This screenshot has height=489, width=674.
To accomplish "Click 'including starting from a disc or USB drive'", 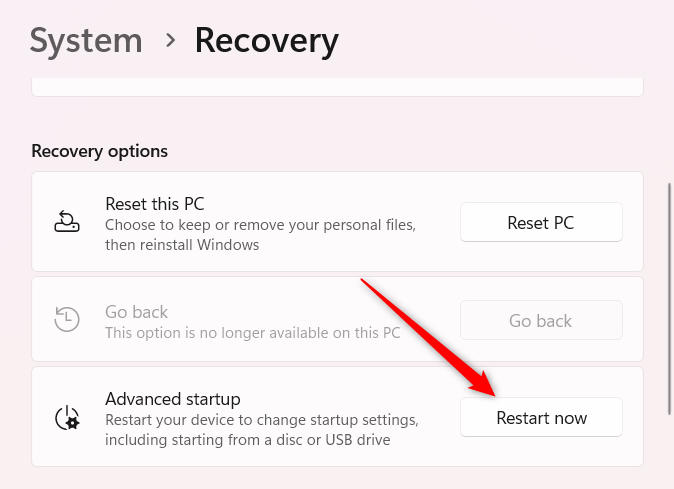I will pos(247,440).
